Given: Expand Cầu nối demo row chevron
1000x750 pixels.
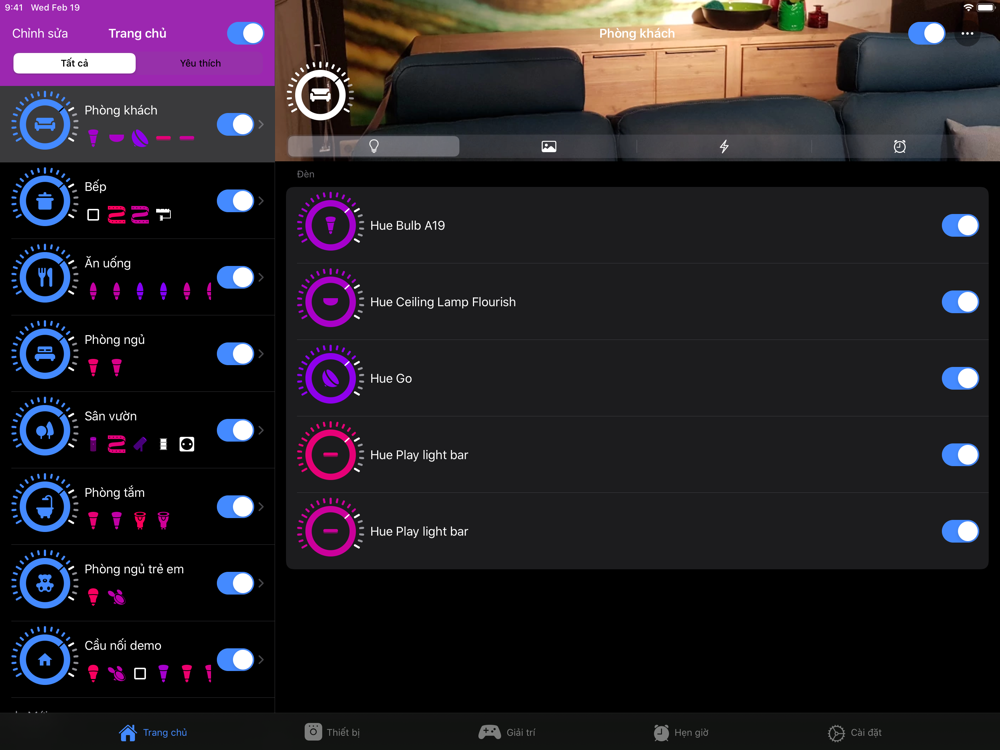Looking at the screenshot, I should (261, 660).
